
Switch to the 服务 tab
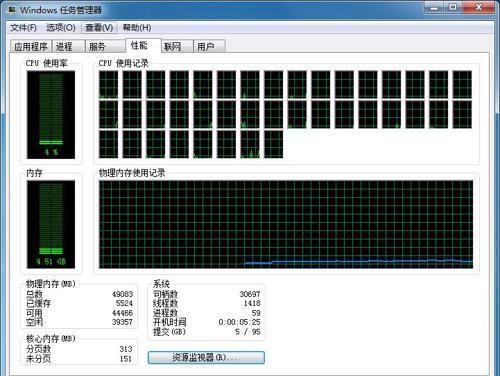pos(105,46)
